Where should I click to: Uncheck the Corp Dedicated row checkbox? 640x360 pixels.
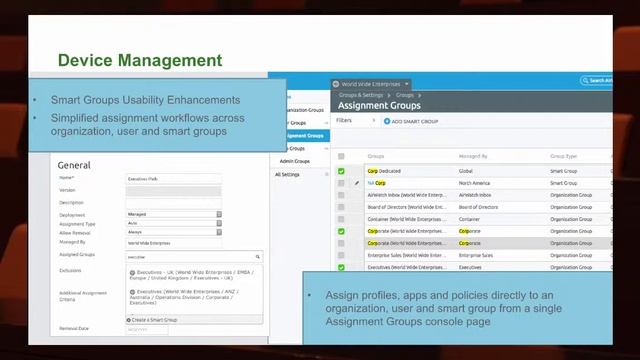tap(341, 171)
